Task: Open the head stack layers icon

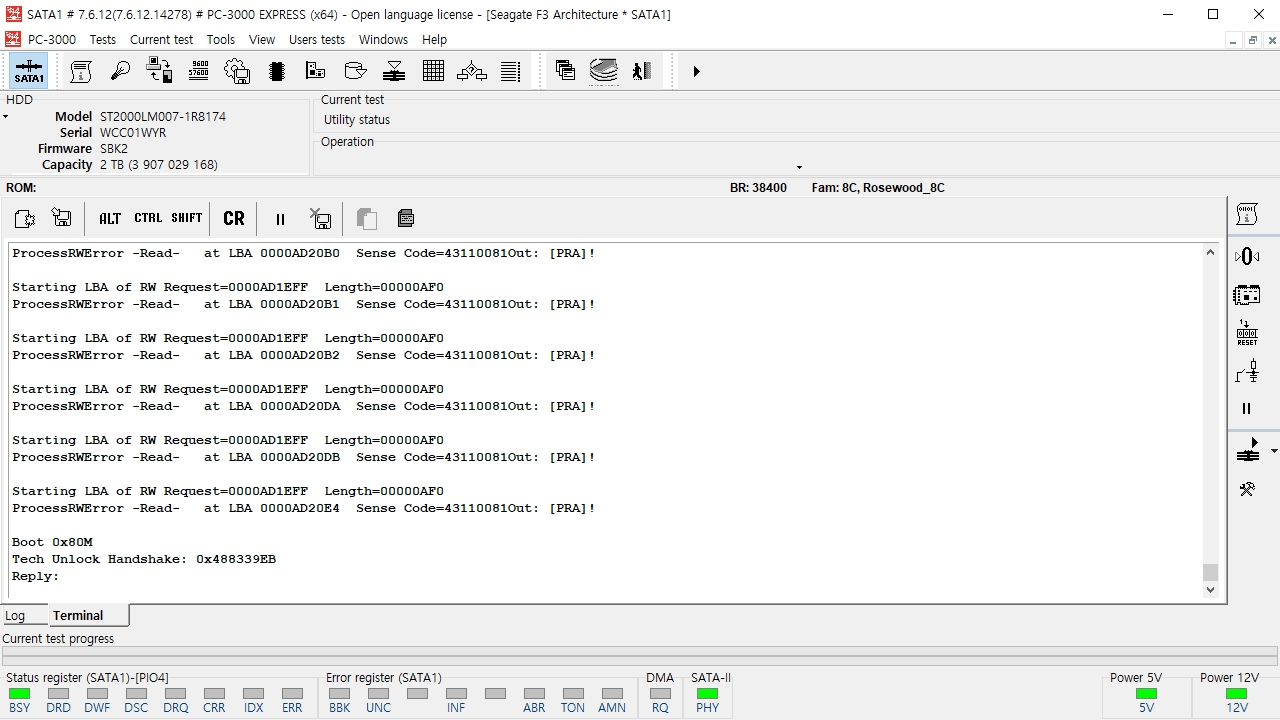Action: [394, 71]
